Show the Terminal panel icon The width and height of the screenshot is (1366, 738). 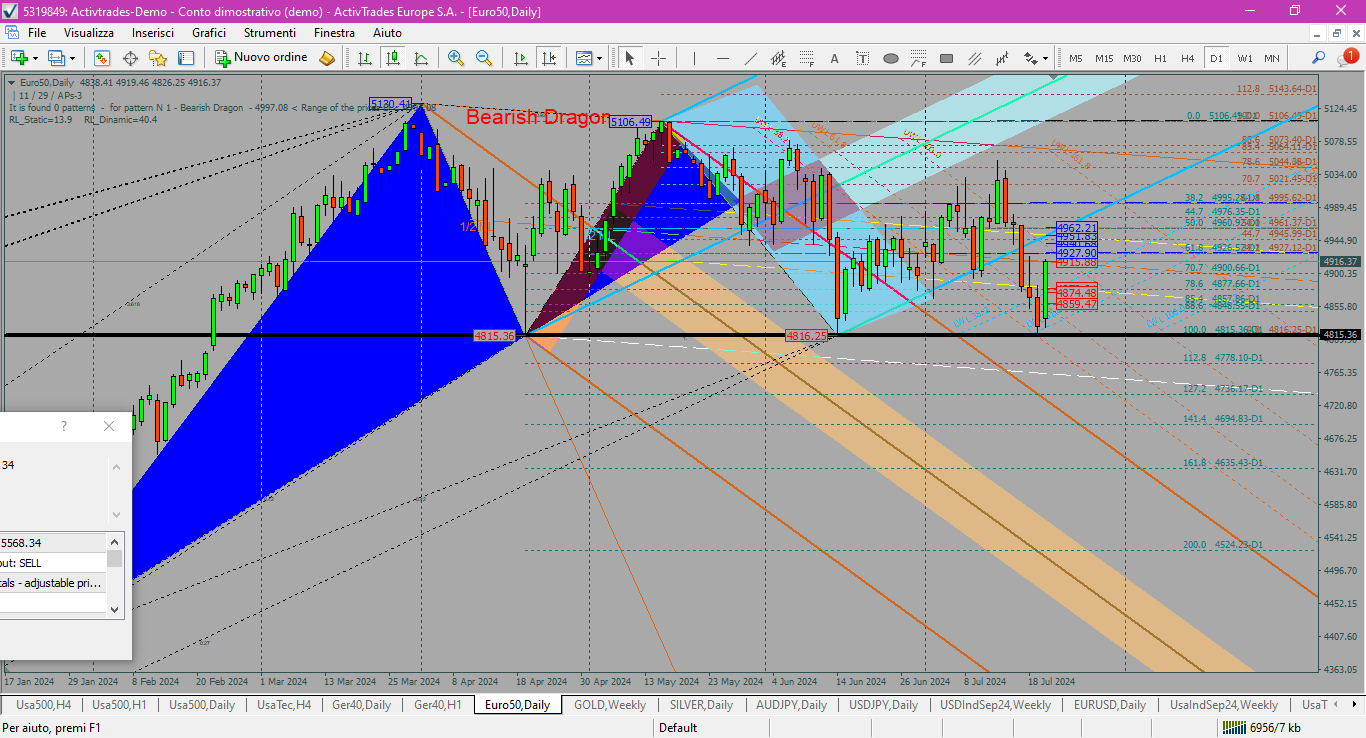click(x=186, y=58)
